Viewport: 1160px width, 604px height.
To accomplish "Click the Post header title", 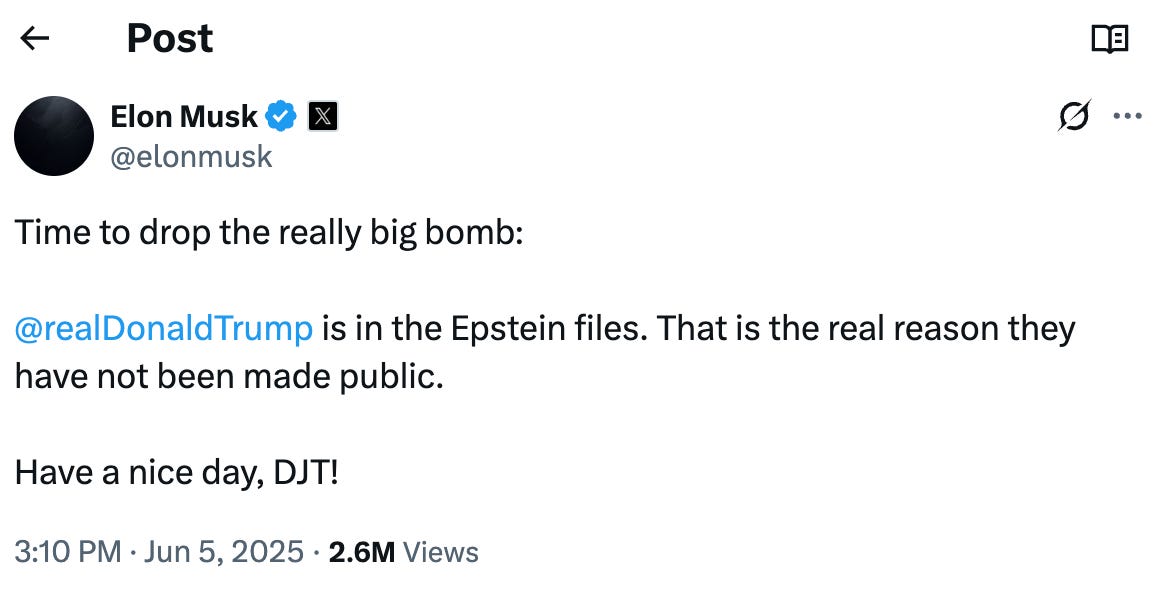I will click(x=170, y=38).
